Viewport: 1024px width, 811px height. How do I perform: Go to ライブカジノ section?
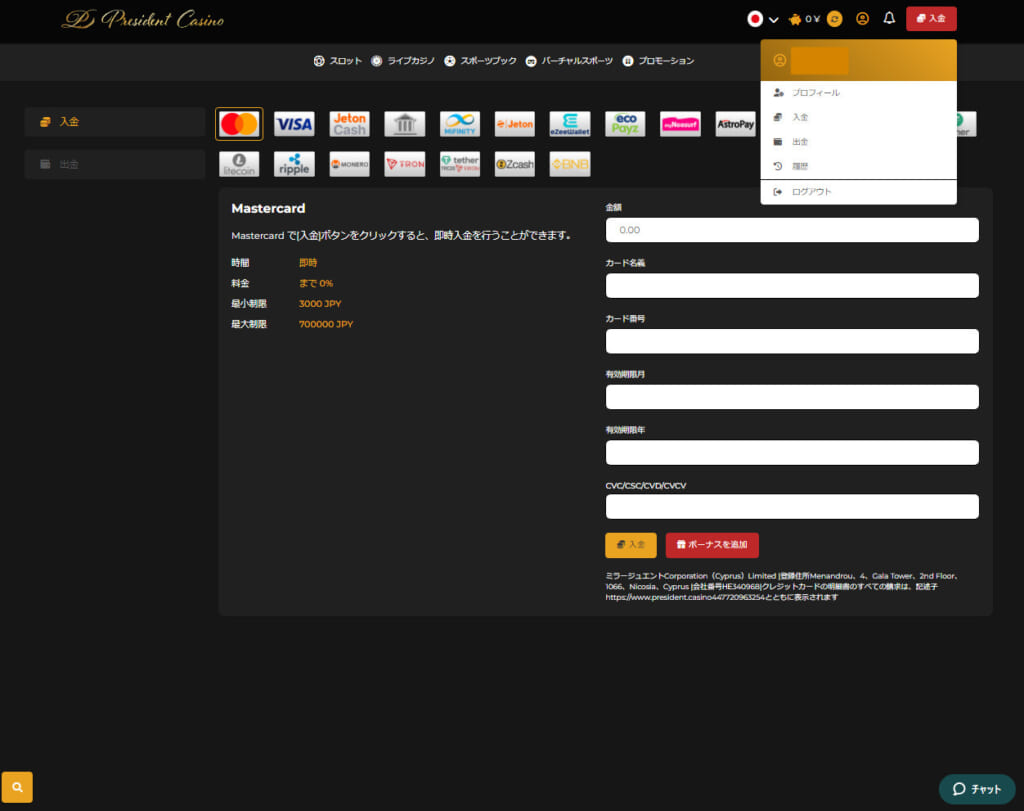pos(403,61)
